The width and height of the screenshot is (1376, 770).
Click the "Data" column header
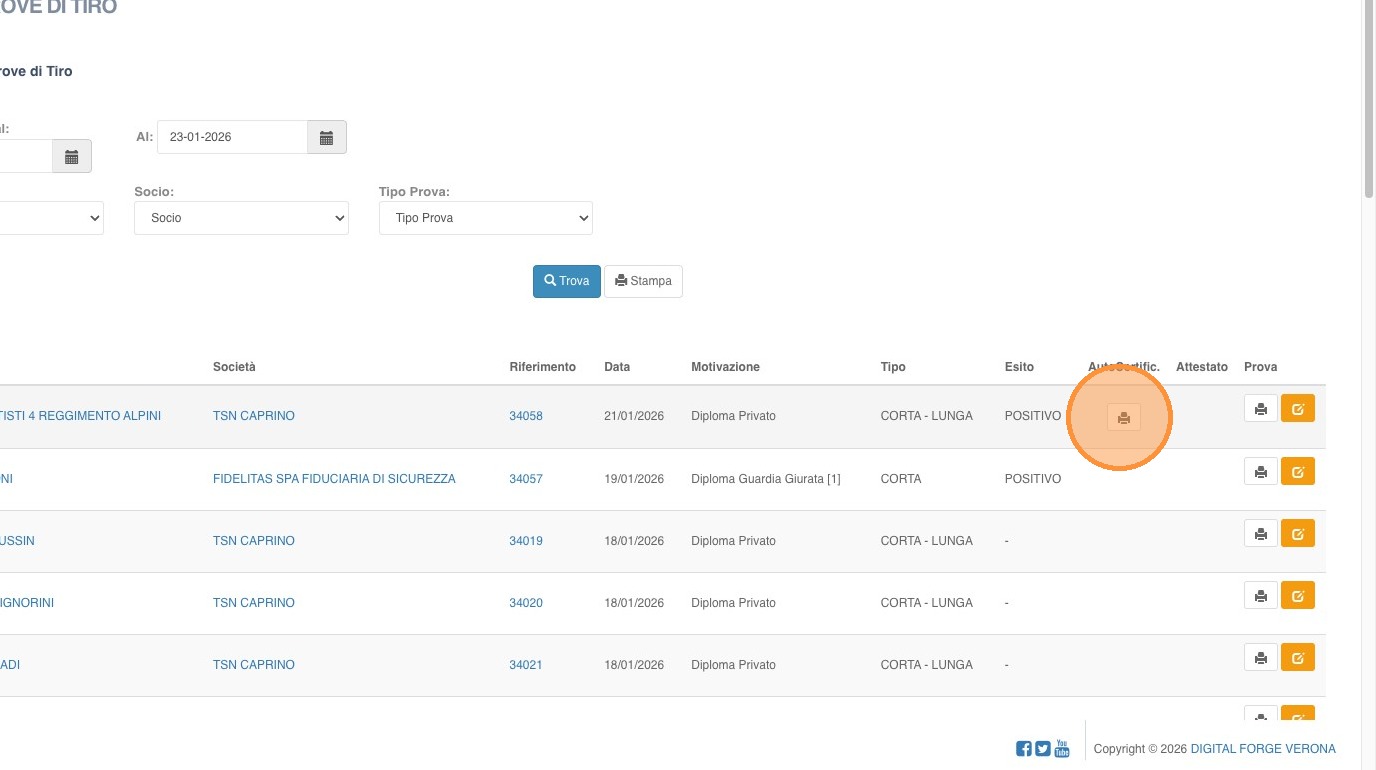point(617,367)
